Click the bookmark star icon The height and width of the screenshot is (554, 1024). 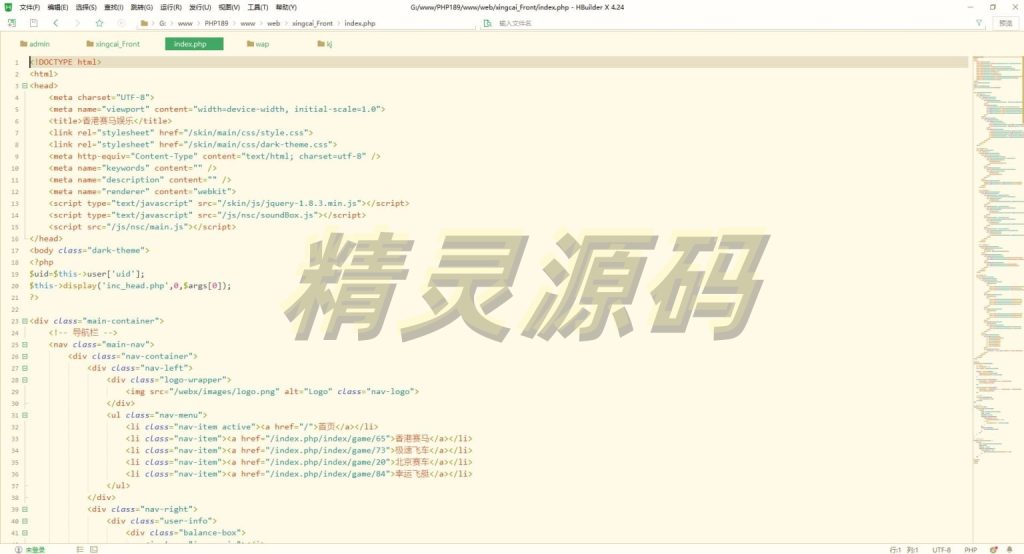tap(99, 23)
